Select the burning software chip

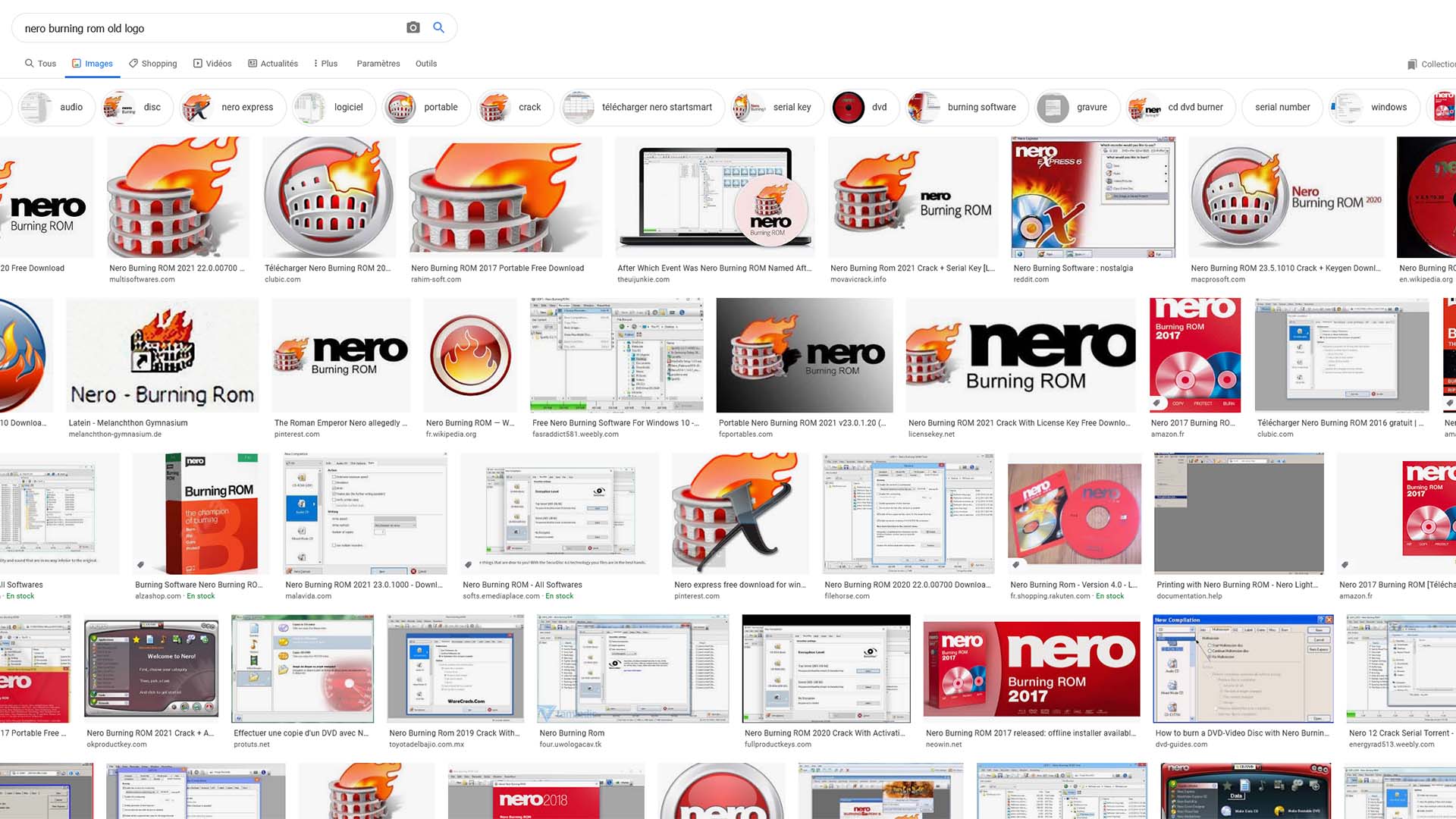(968, 107)
